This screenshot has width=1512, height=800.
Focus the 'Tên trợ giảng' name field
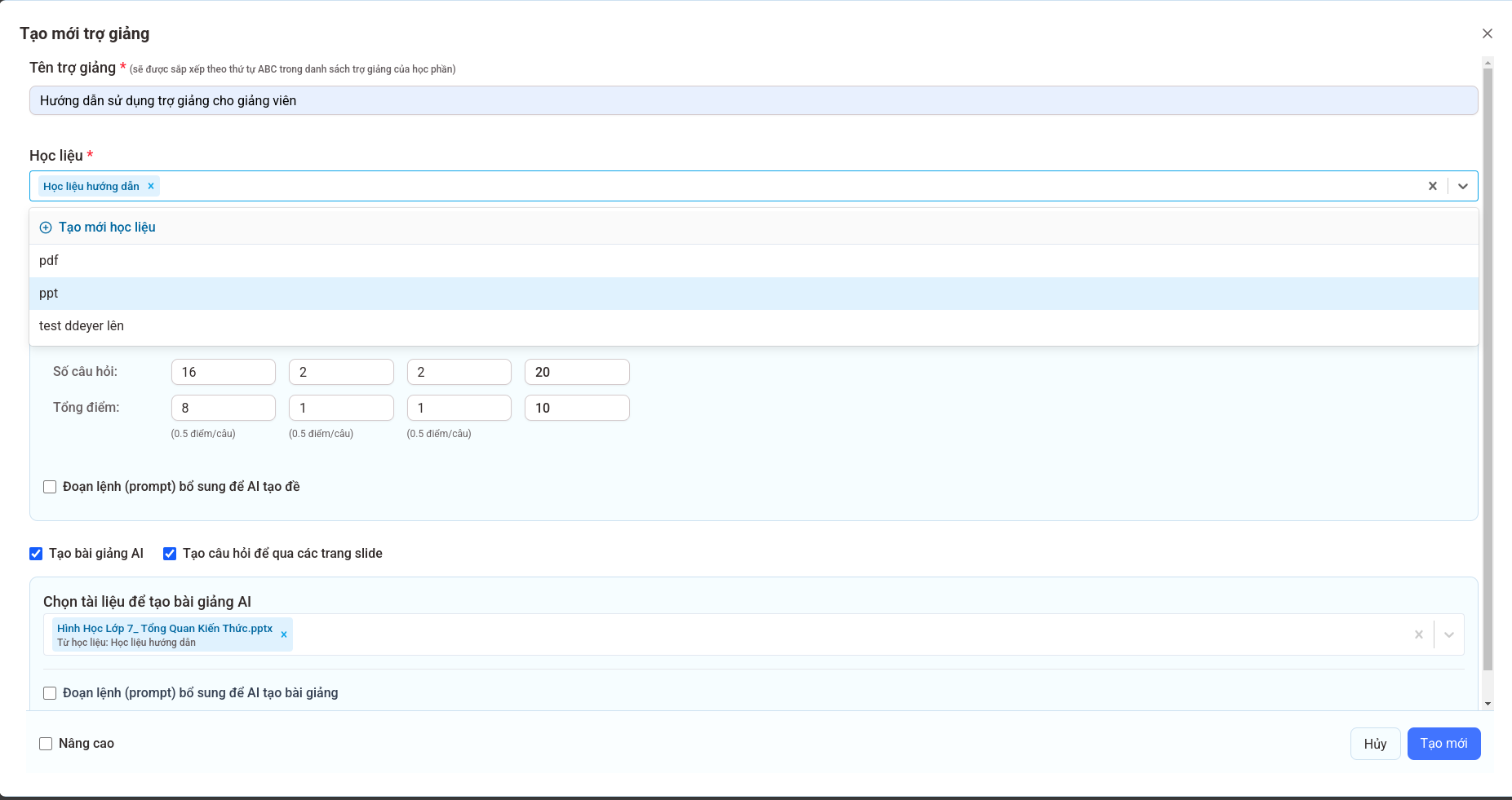pos(752,100)
